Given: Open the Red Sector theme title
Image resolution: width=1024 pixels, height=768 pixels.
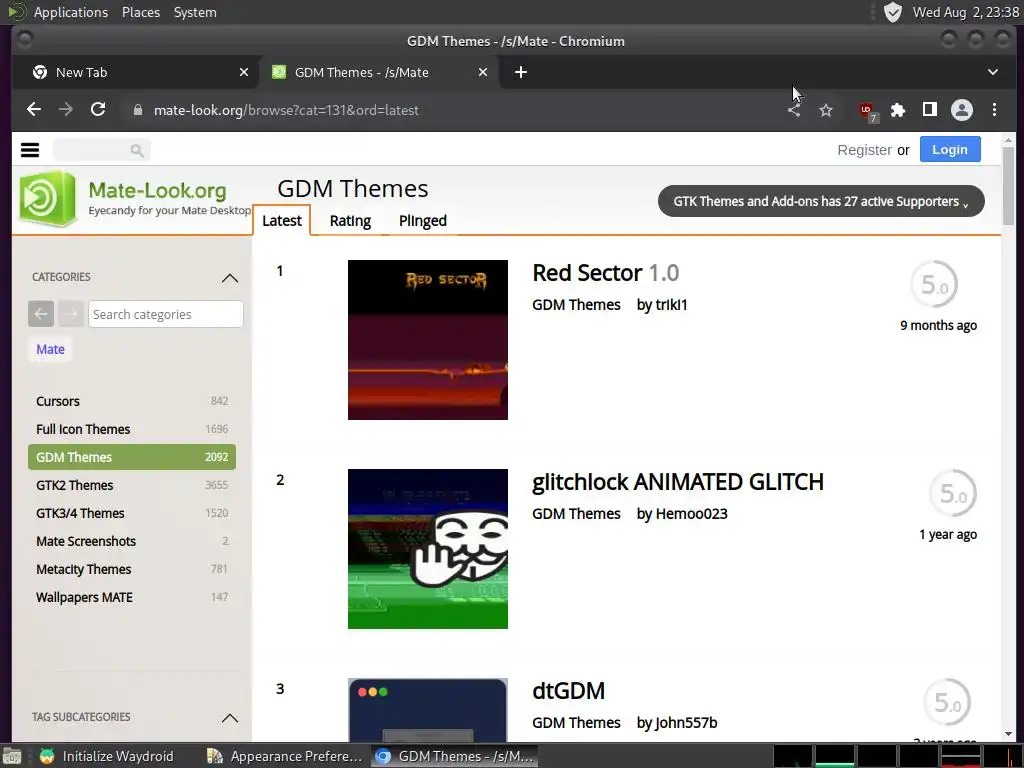Looking at the screenshot, I should [605, 273].
